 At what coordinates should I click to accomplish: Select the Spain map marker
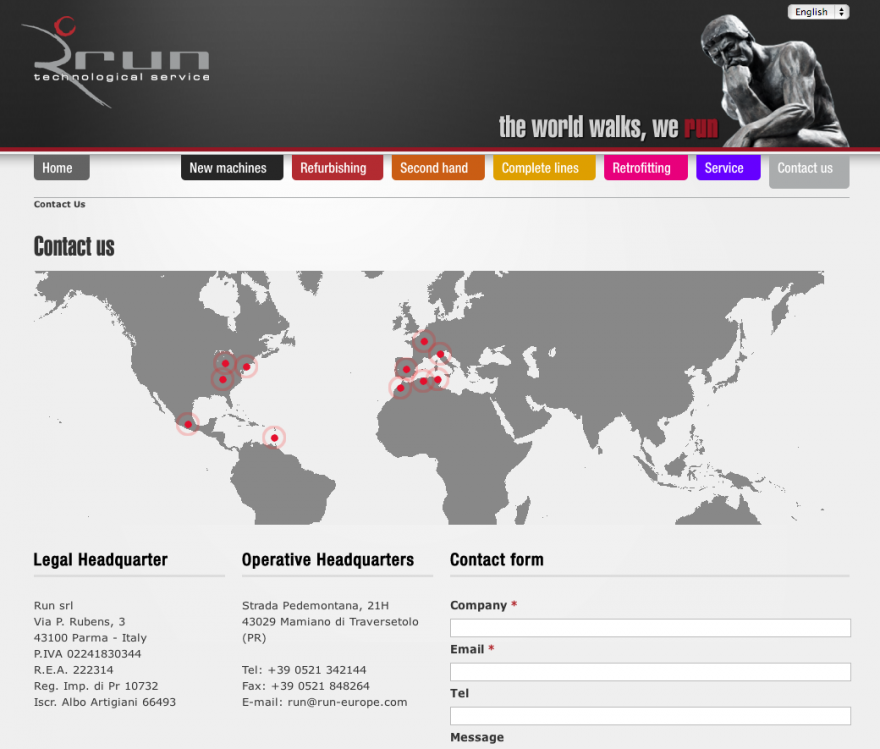point(406,369)
